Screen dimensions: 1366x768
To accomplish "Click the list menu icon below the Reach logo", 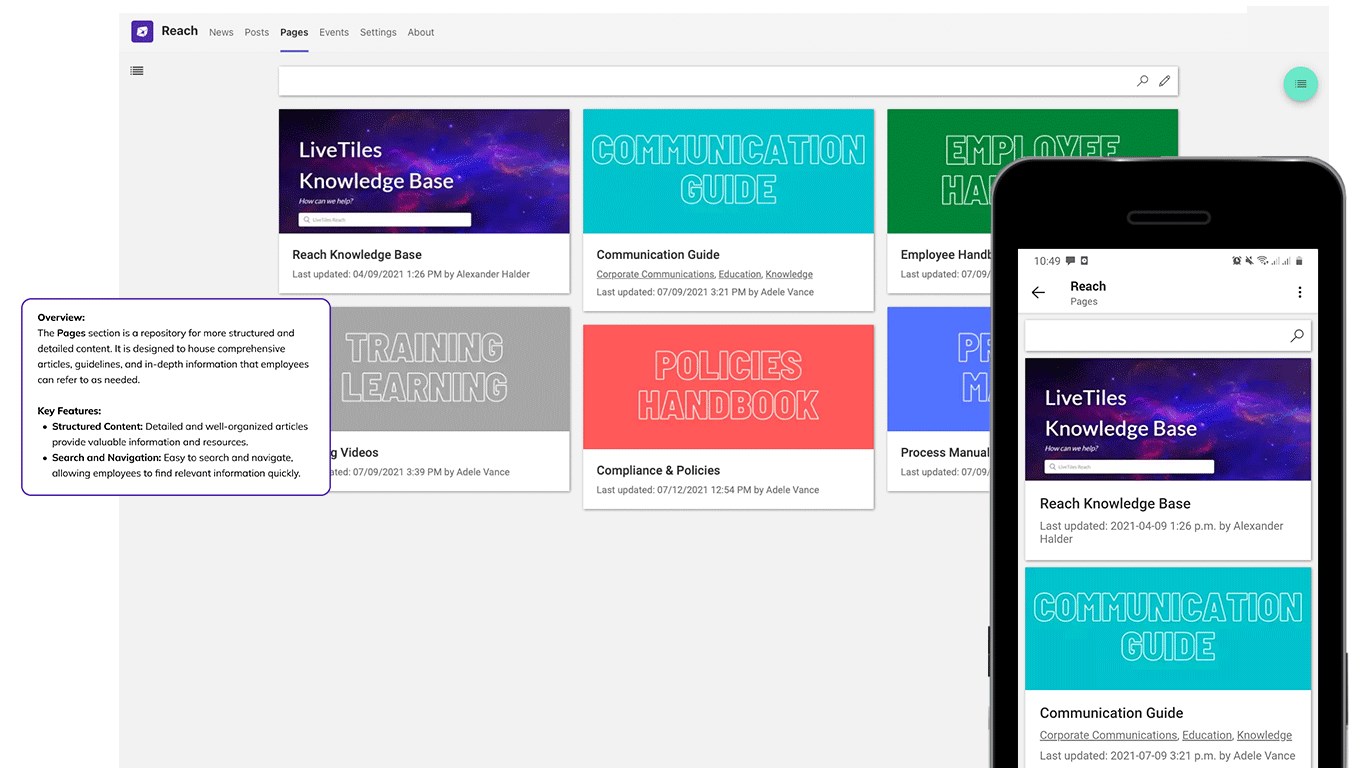I will click(137, 71).
